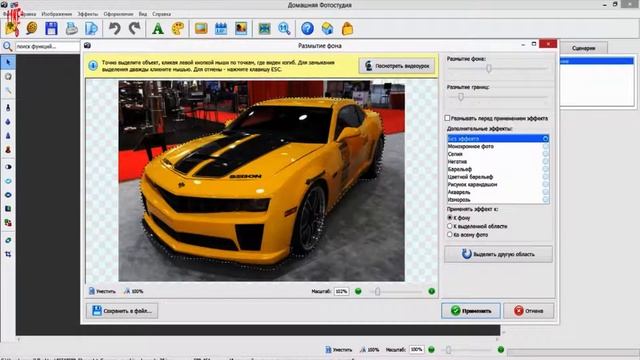Viewport: 640px width, 360px height.
Task: Click the magnifier zoom icon in the toolbar
Action: pos(284,29)
